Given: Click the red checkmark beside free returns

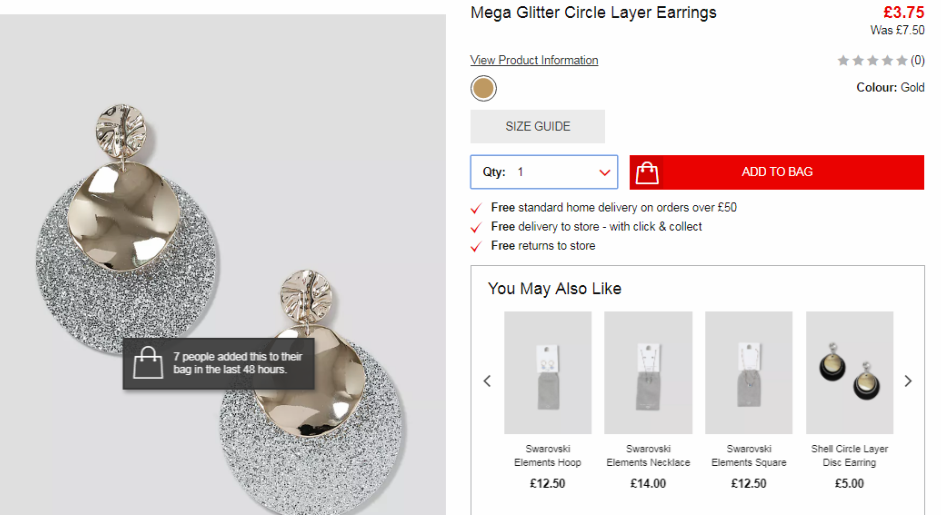Looking at the screenshot, I should click(x=476, y=247).
